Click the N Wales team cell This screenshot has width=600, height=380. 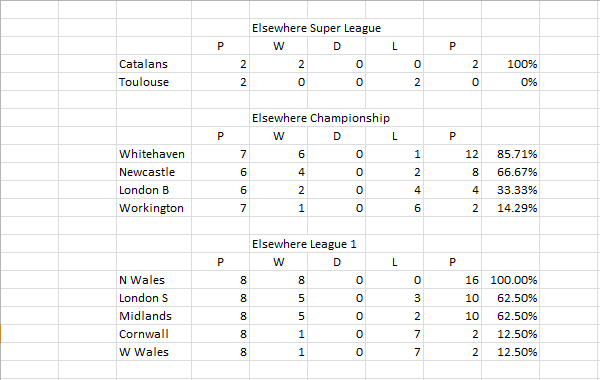point(154,280)
